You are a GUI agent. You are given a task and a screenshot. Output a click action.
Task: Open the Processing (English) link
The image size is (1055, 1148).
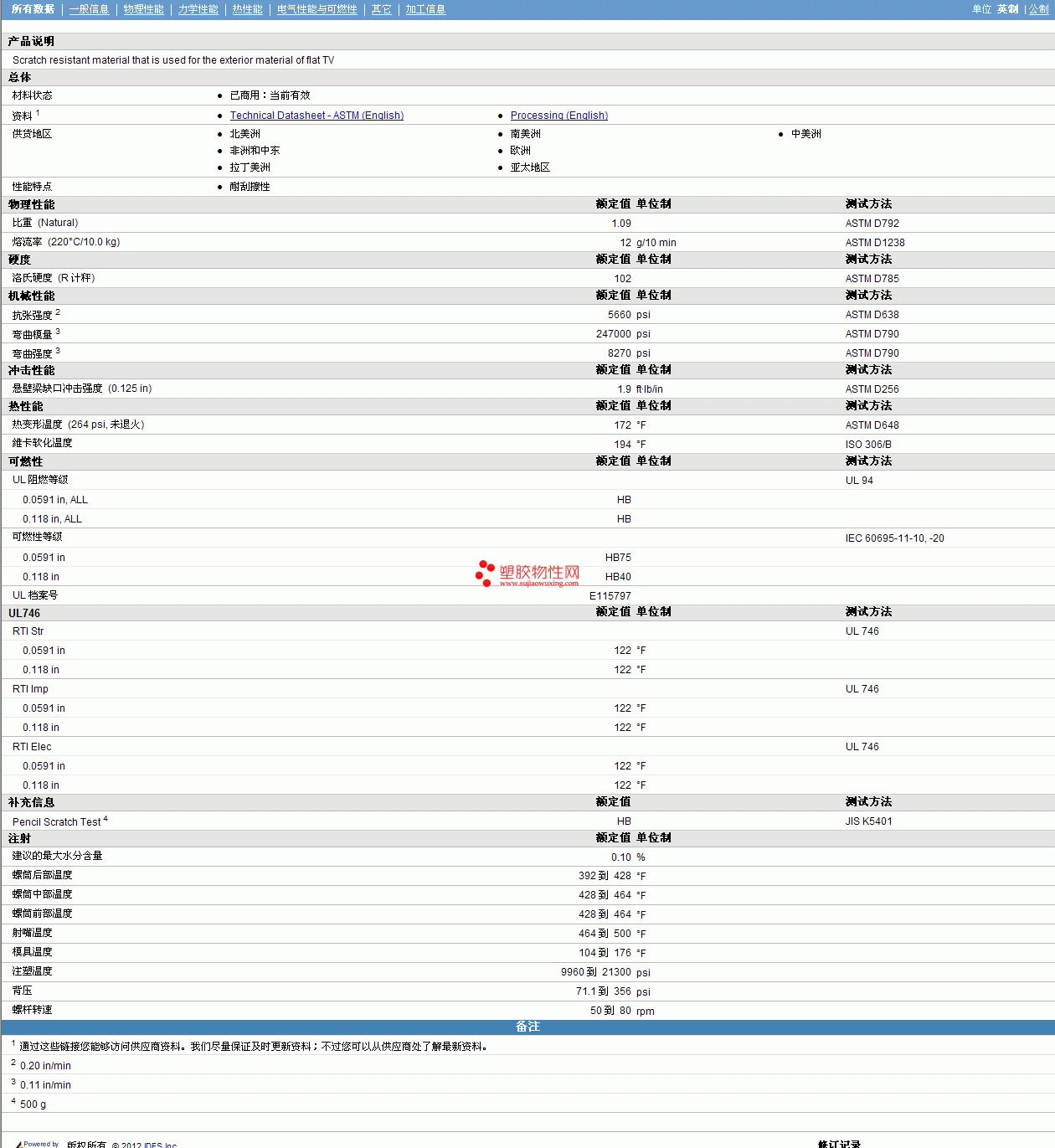coord(558,116)
